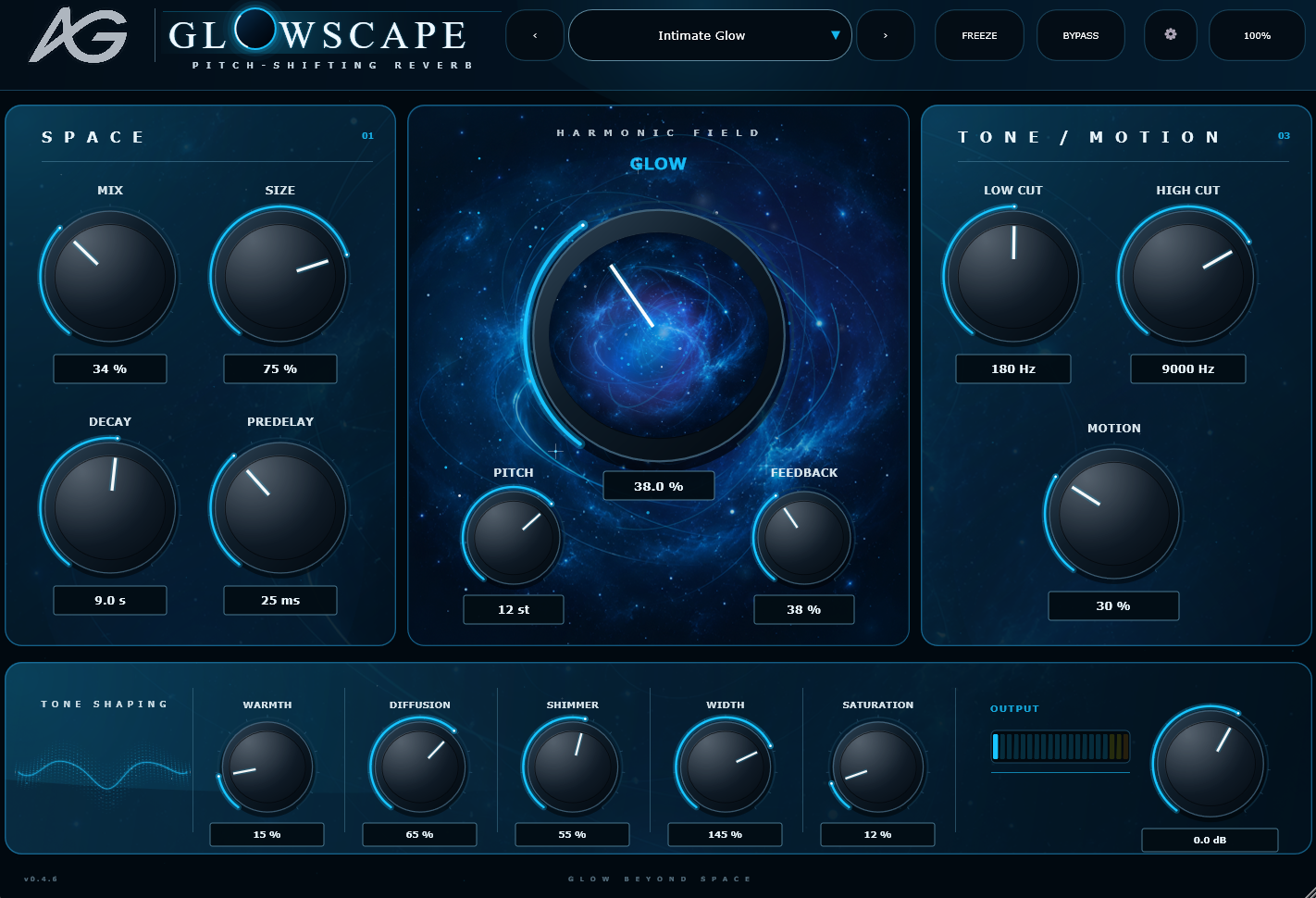Click the DIFFUSION knob

tap(419, 767)
